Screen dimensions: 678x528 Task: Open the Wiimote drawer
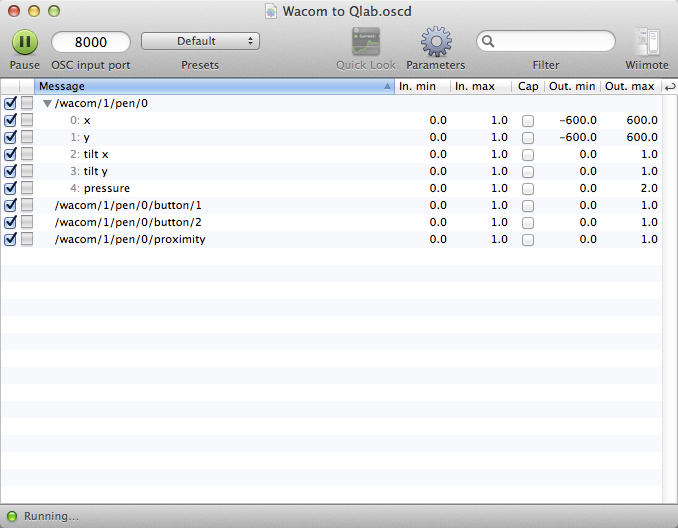(x=647, y=42)
